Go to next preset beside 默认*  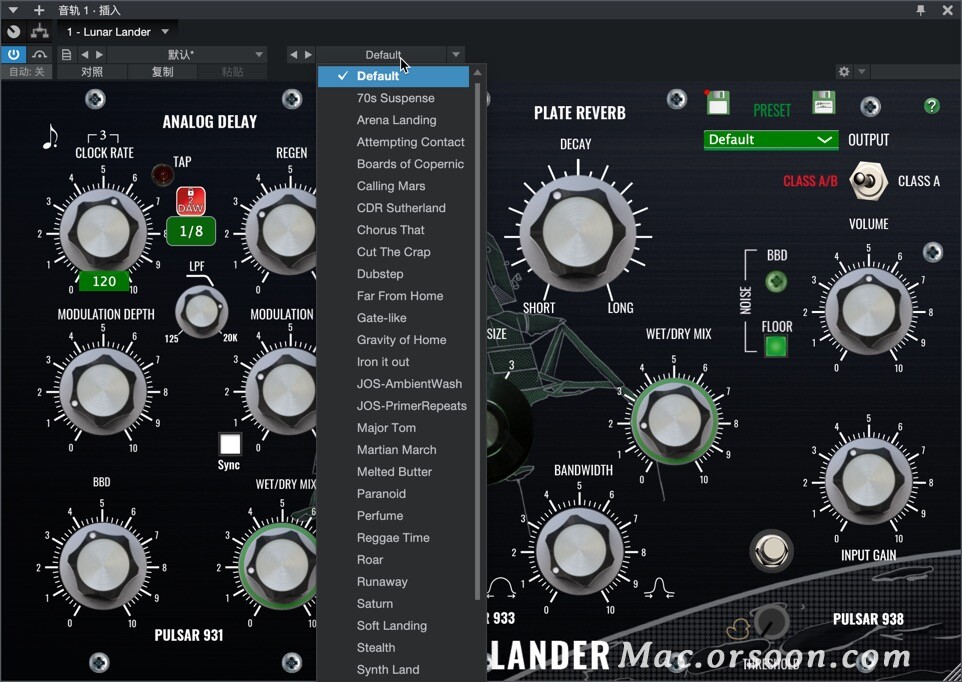pyautogui.click(x=99, y=55)
